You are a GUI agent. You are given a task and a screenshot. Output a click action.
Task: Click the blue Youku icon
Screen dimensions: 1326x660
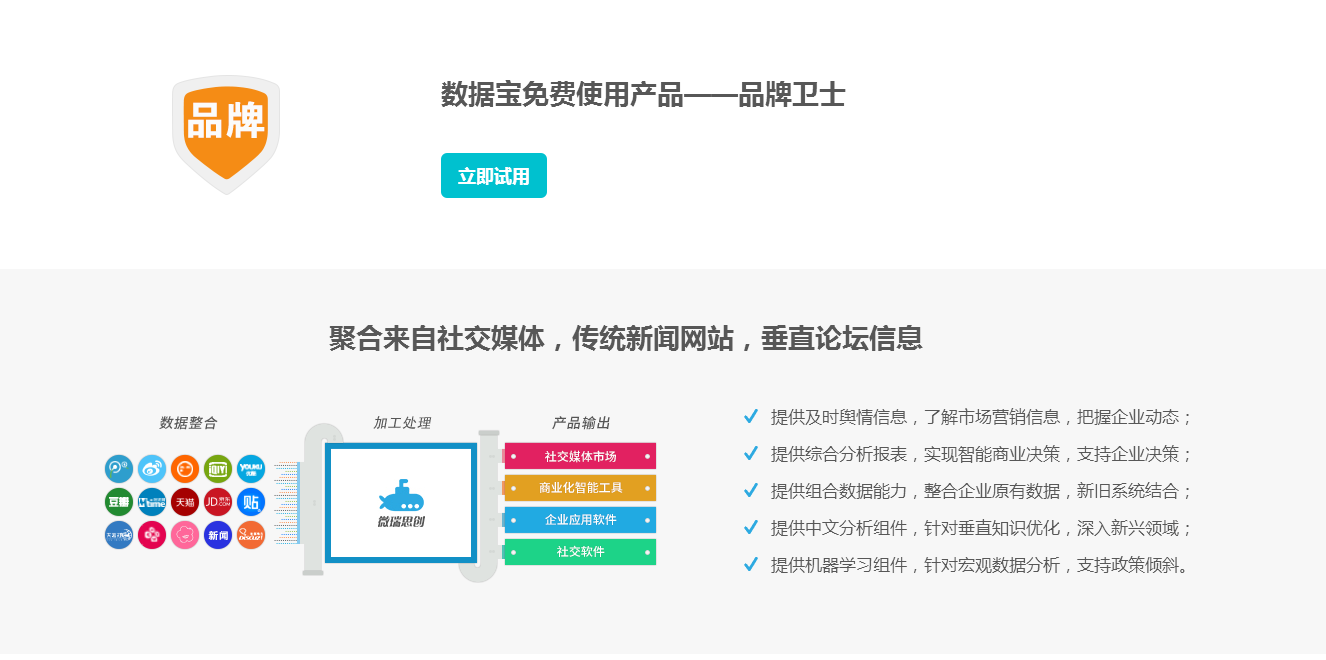click(251, 468)
